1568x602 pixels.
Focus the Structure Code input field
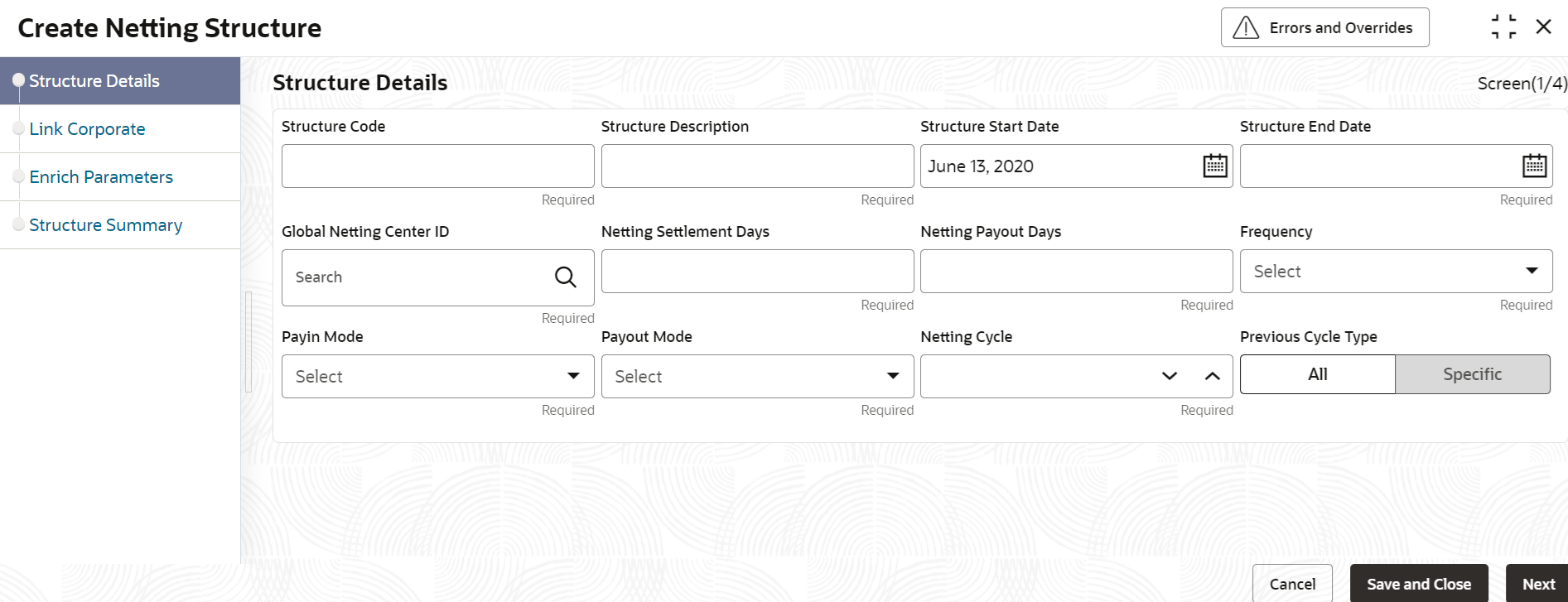coord(437,166)
